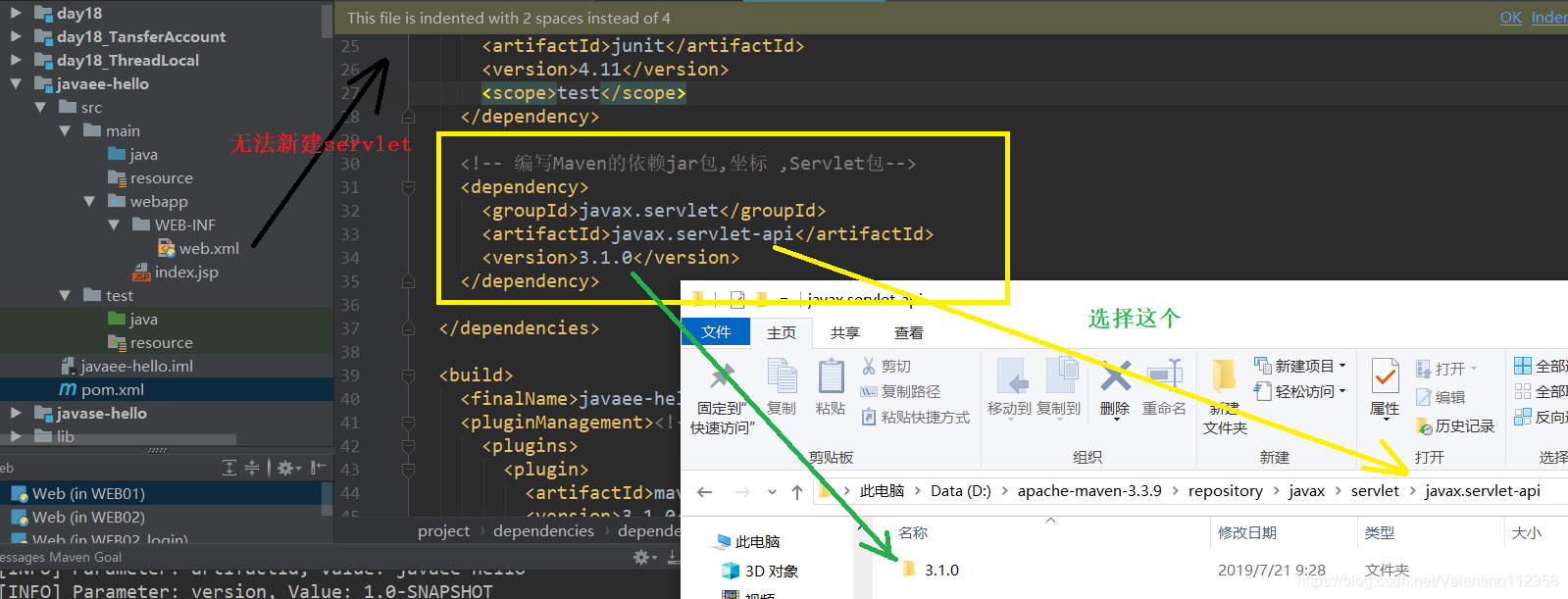Hide the Web tool window panel
The height and width of the screenshot is (599, 1568).
pos(318,468)
